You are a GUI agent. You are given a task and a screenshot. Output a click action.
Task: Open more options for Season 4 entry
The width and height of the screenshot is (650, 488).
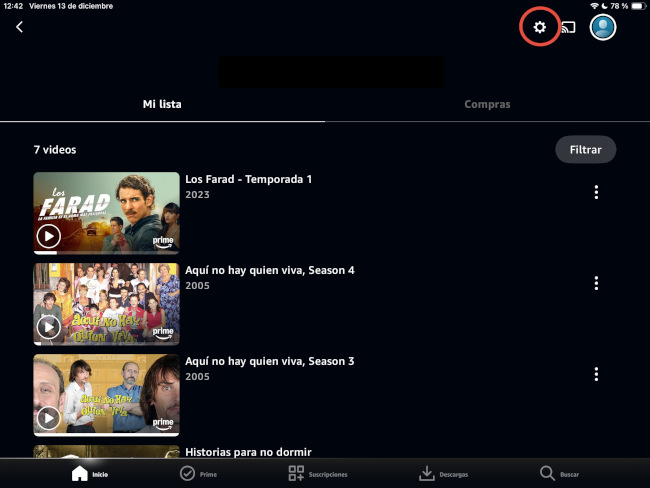[596, 283]
